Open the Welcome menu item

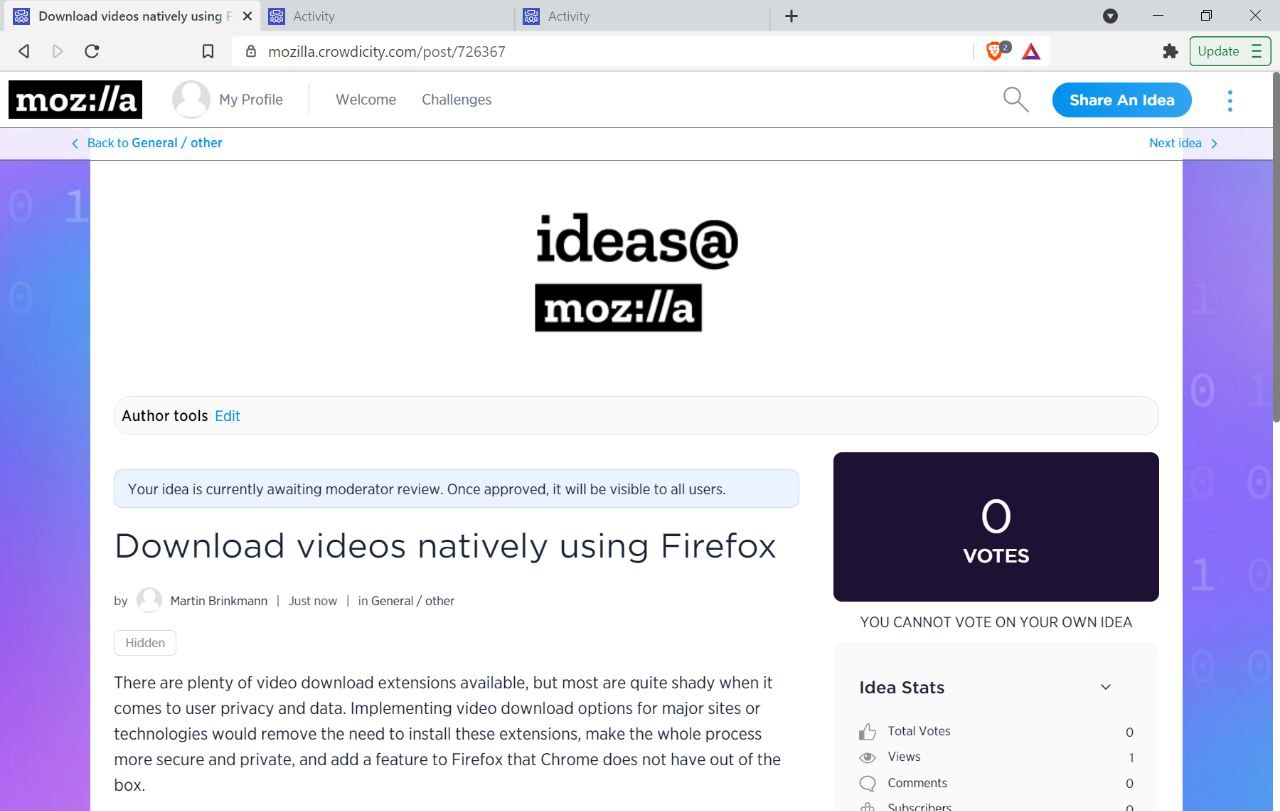pyautogui.click(x=366, y=99)
